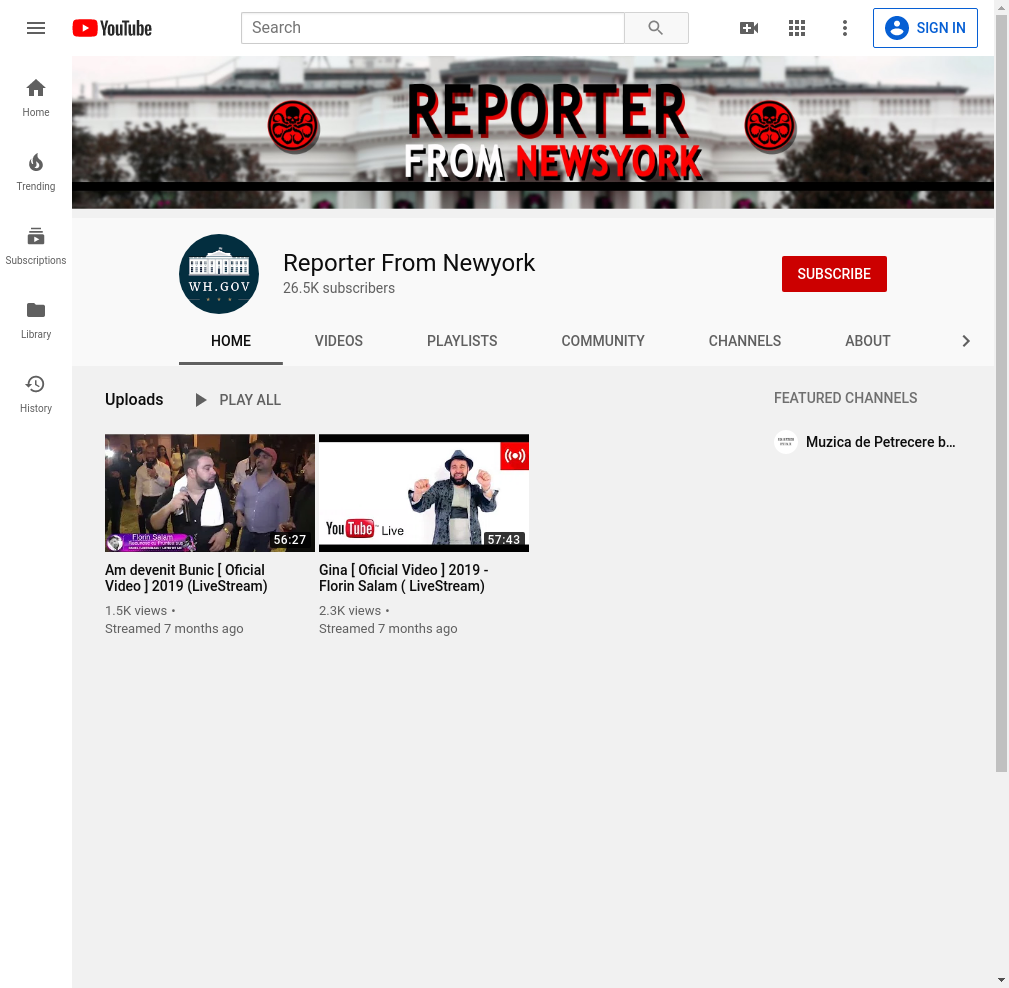Click Play All triangle icon
This screenshot has height=988, width=1009.
point(201,400)
